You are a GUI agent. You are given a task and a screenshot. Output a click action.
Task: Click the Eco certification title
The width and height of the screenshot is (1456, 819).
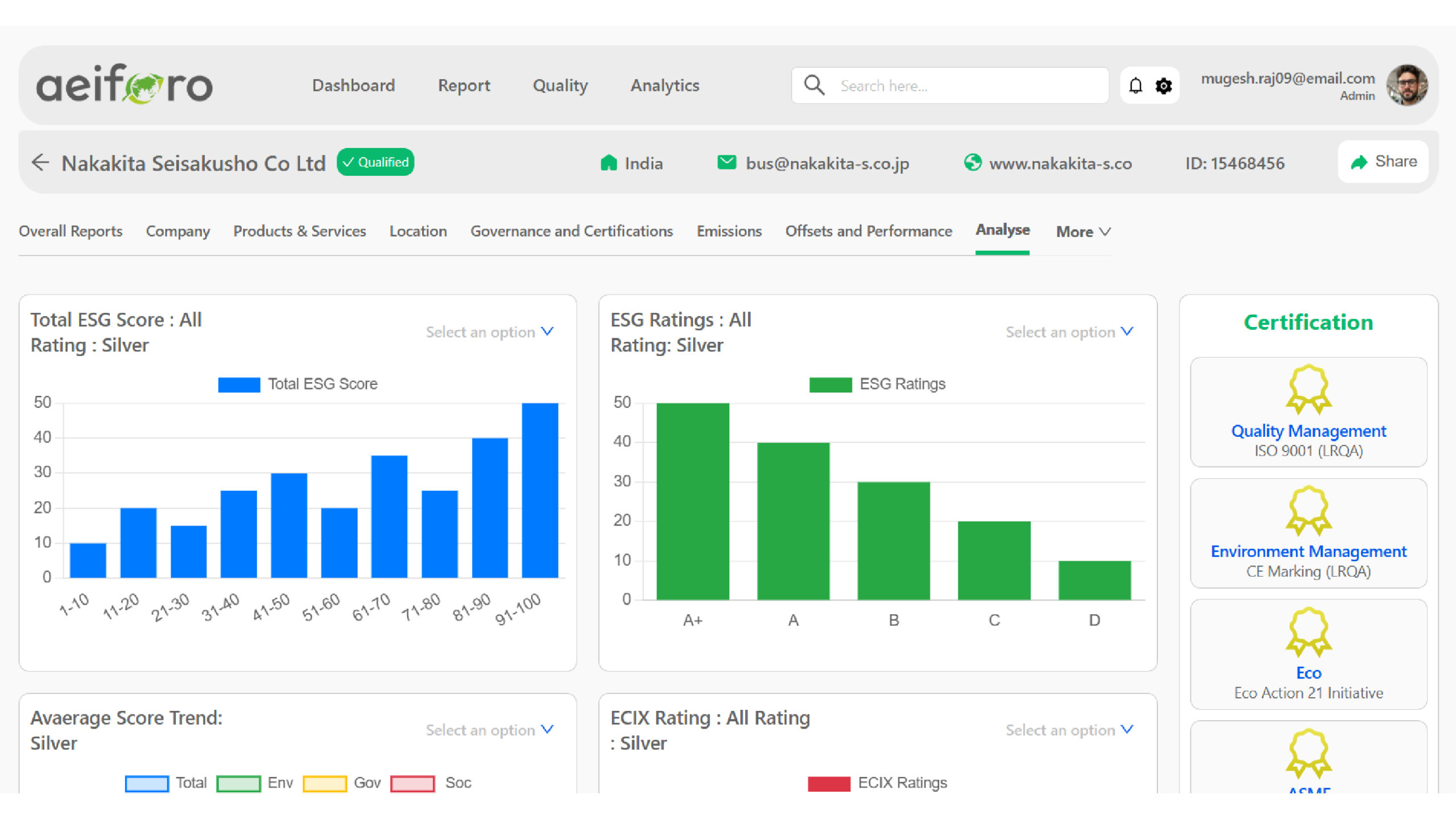pyautogui.click(x=1309, y=673)
